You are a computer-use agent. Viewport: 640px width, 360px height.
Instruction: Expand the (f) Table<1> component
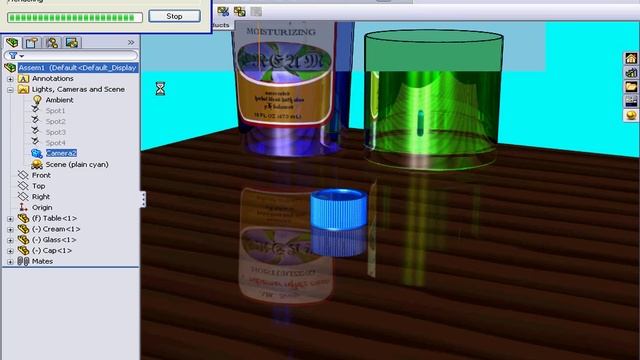[10, 219]
